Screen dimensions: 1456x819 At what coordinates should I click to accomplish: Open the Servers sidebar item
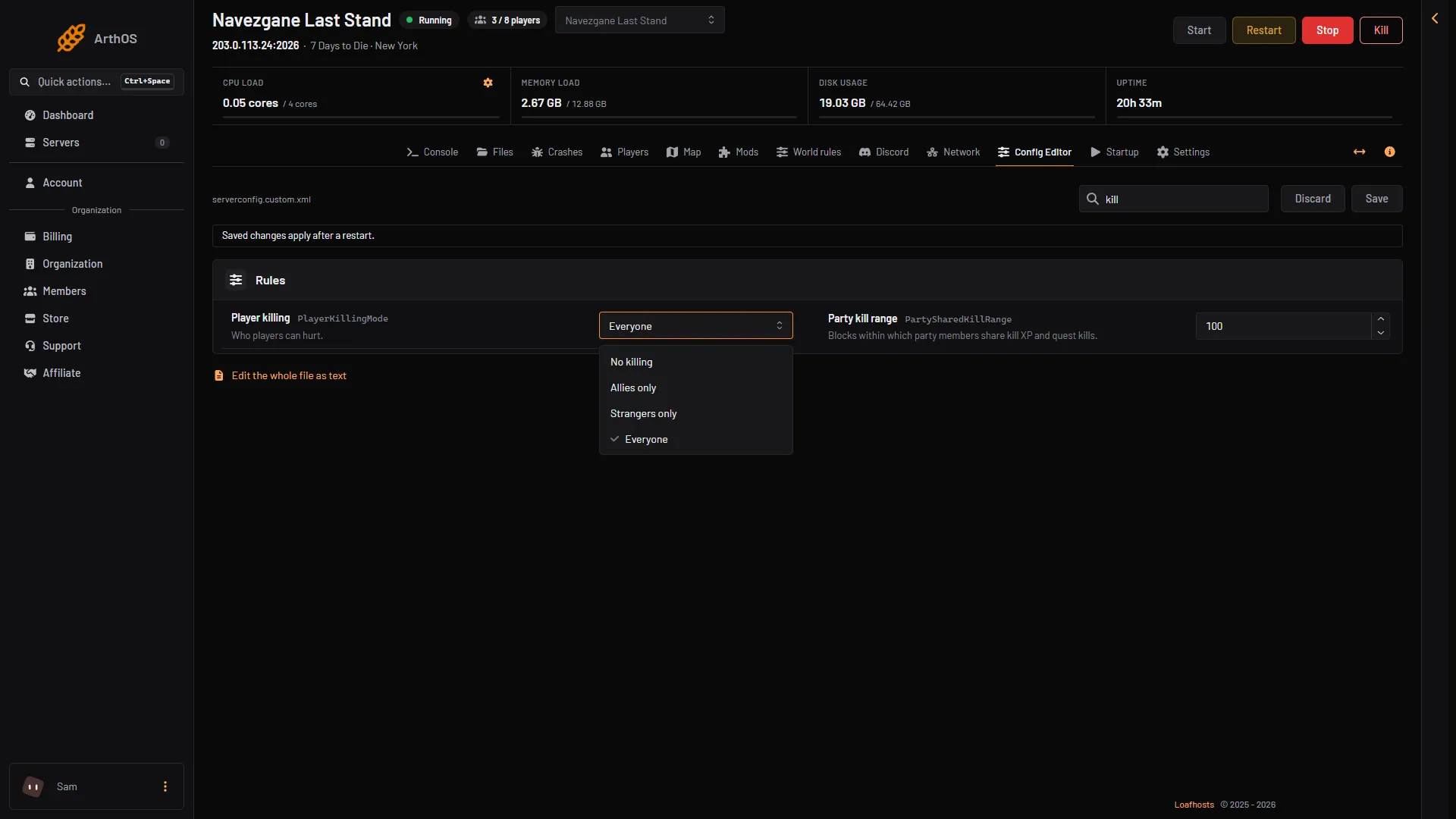96,143
